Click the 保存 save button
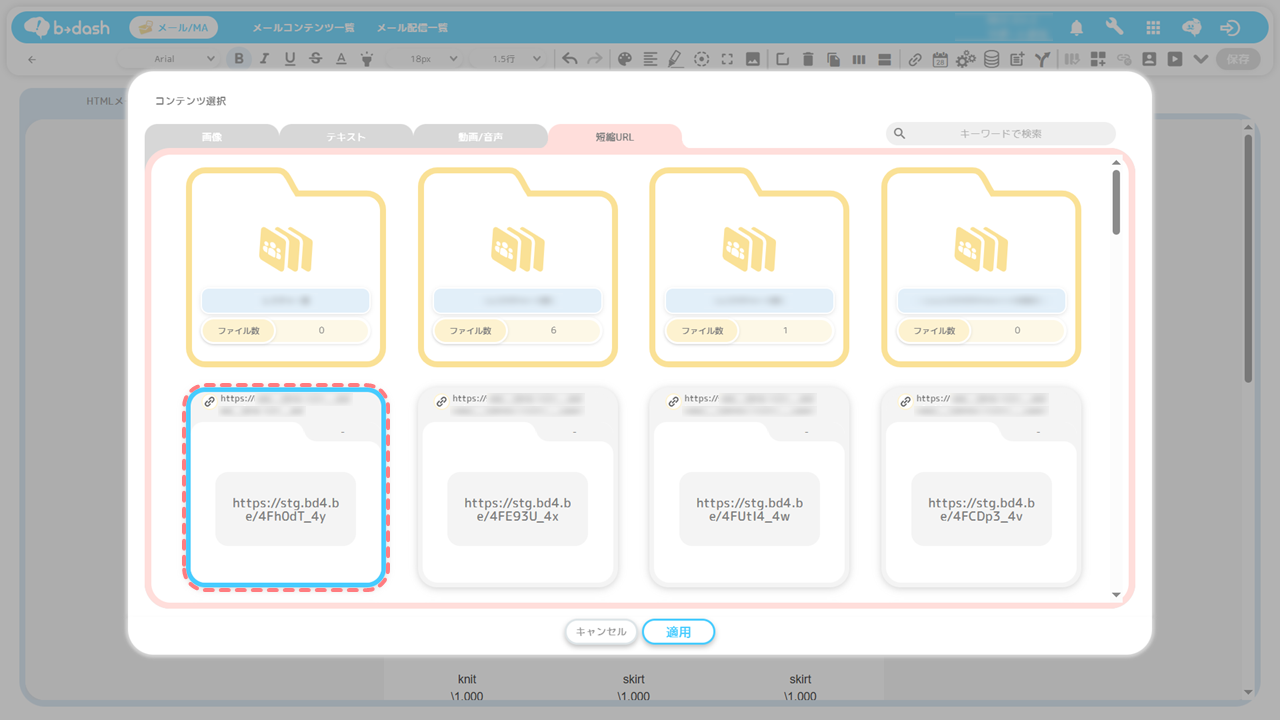Image resolution: width=1280 pixels, height=720 pixels. coord(1238,59)
